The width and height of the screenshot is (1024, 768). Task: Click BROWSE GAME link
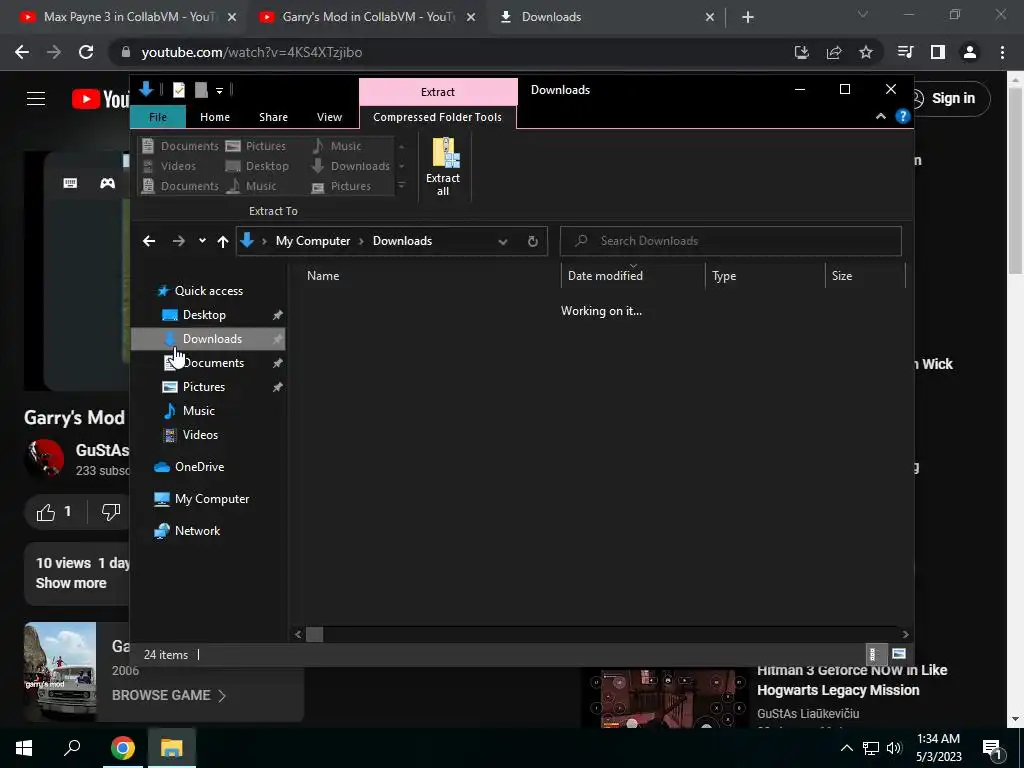tap(168, 696)
